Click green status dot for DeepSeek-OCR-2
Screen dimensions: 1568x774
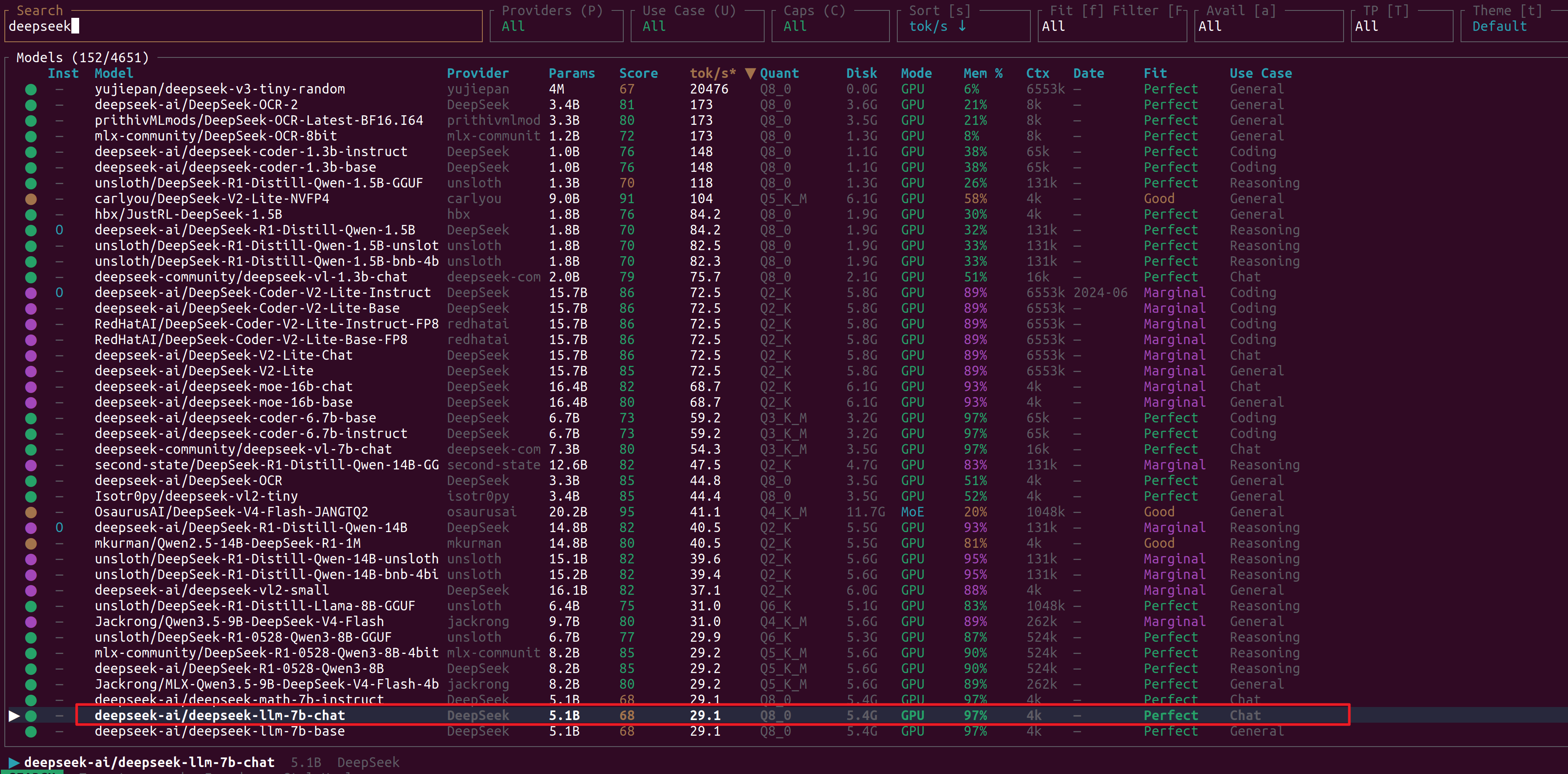click(x=31, y=105)
